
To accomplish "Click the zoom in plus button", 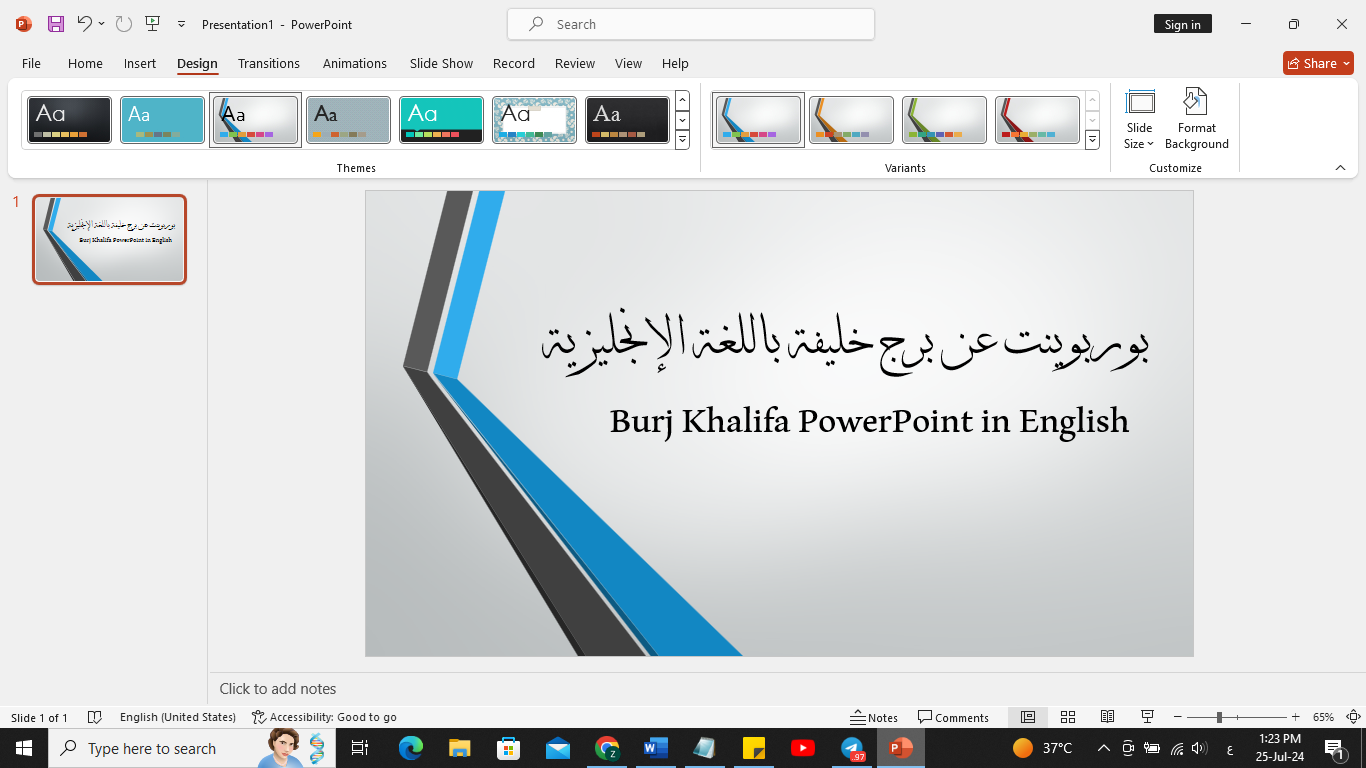I will click(x=1296, y=717).
